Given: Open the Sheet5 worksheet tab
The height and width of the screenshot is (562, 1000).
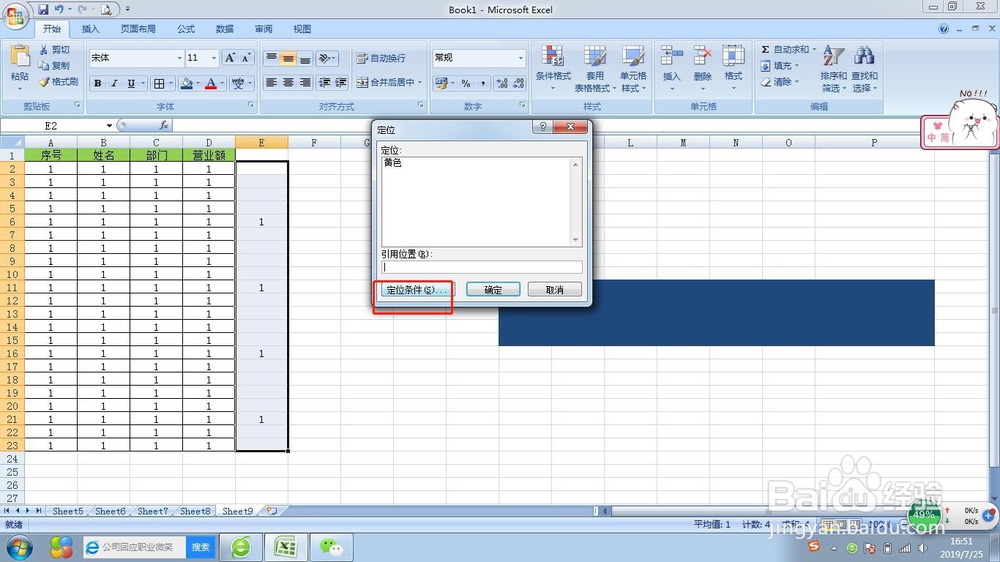Looking at the screenshot, I should coord(68,511).
